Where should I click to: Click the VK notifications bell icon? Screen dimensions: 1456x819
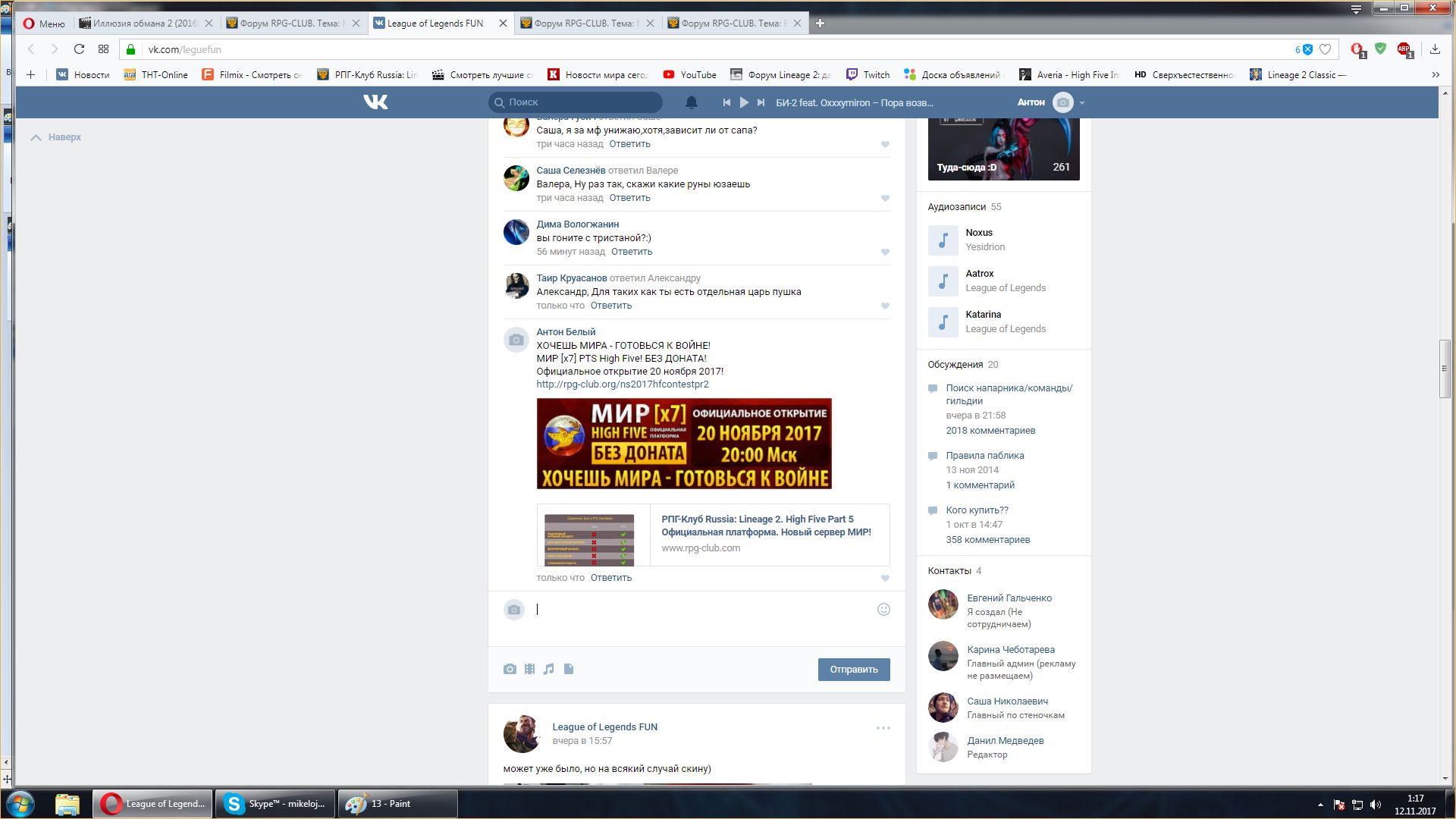[x=691, y=102]
